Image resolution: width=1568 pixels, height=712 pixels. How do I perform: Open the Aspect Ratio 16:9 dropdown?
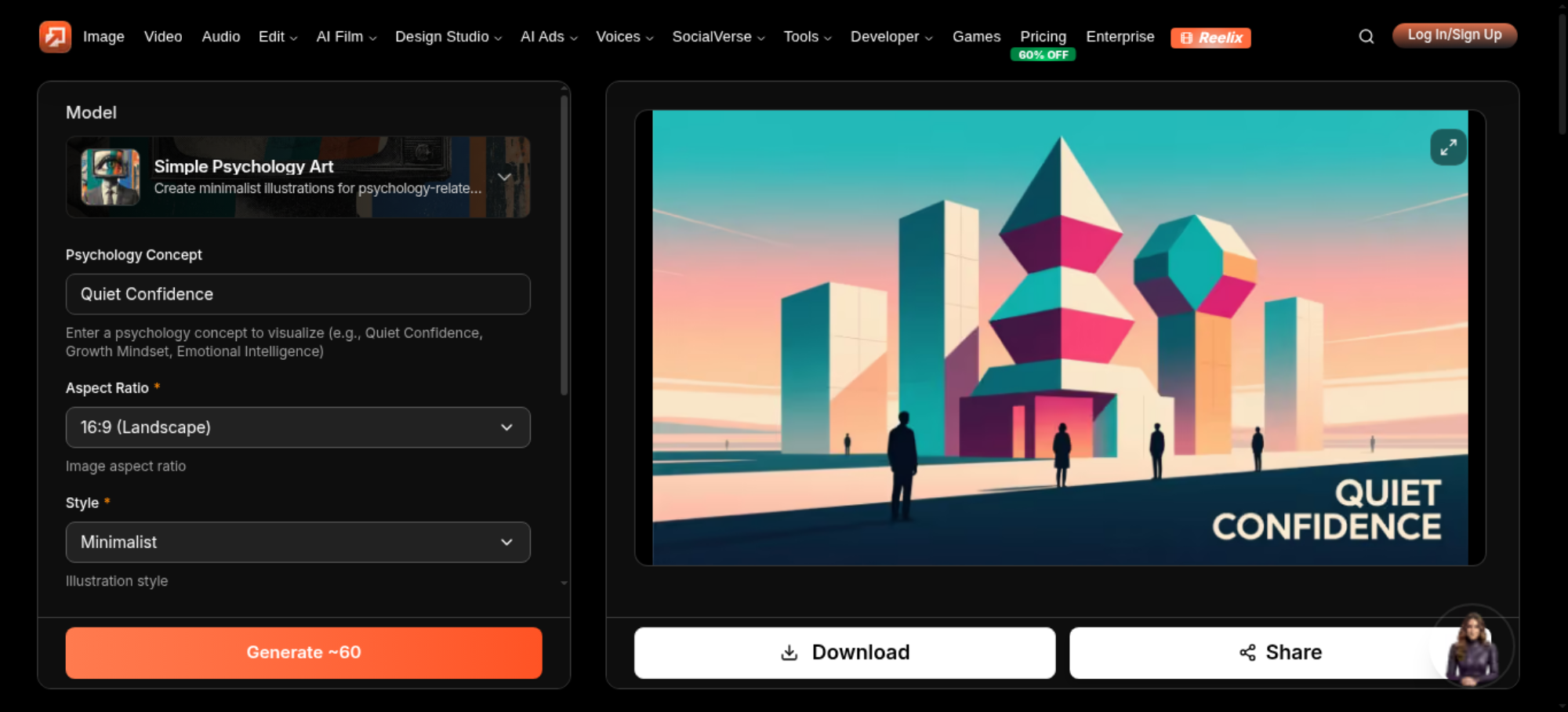pyautogui.click(x=298, y=427)
